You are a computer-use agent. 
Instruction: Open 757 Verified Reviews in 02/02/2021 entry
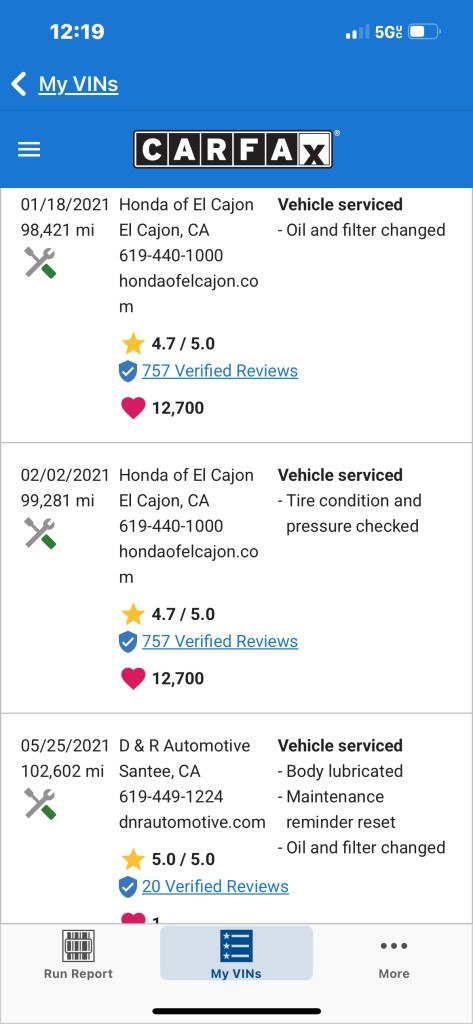tap(220, 641)
